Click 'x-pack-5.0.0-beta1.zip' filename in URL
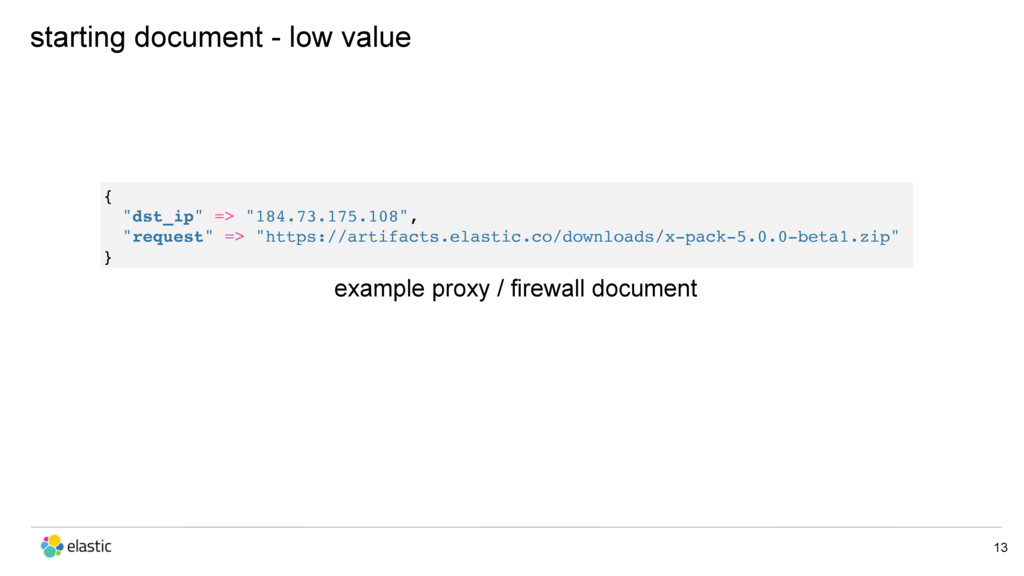The width and height of the screenshot is (1024, 576). point(777,236)
